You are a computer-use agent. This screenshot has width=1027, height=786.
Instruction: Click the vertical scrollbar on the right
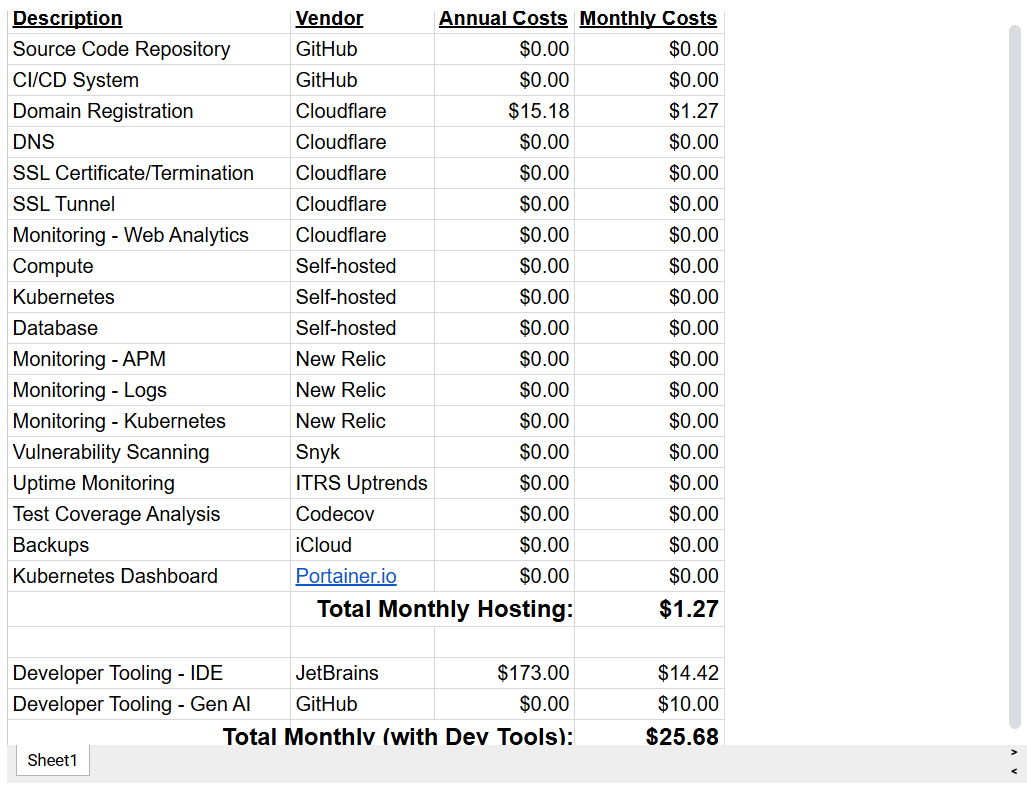1015,377
